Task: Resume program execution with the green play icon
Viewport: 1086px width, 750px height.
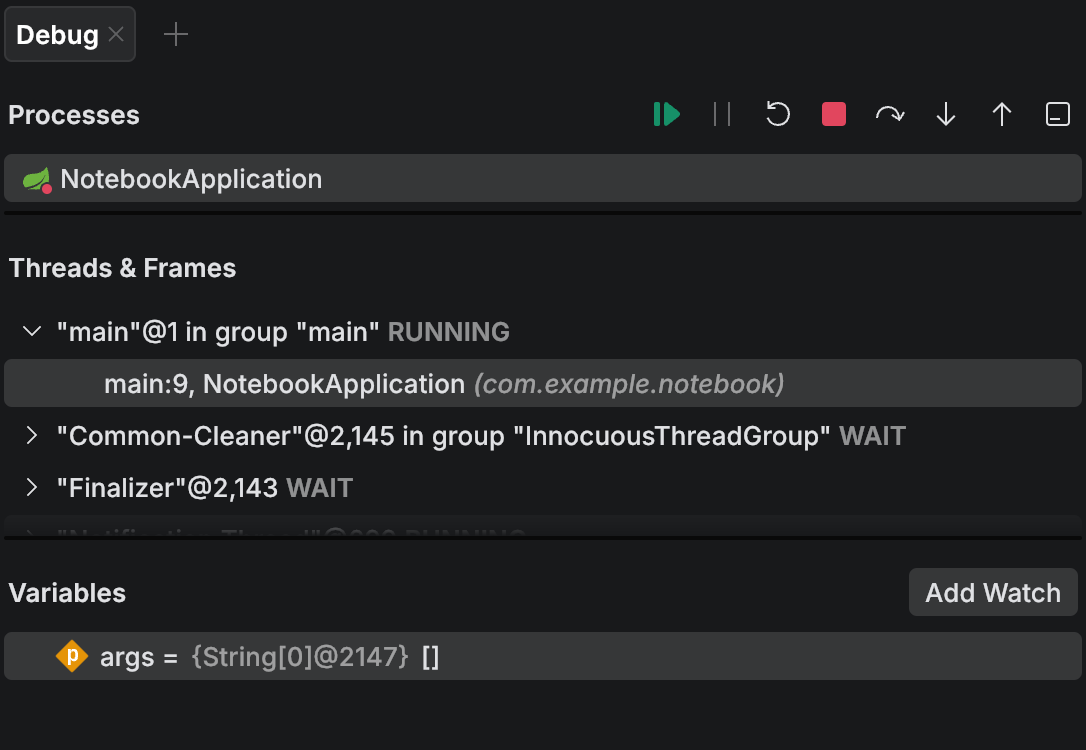Action: [667, 114]
